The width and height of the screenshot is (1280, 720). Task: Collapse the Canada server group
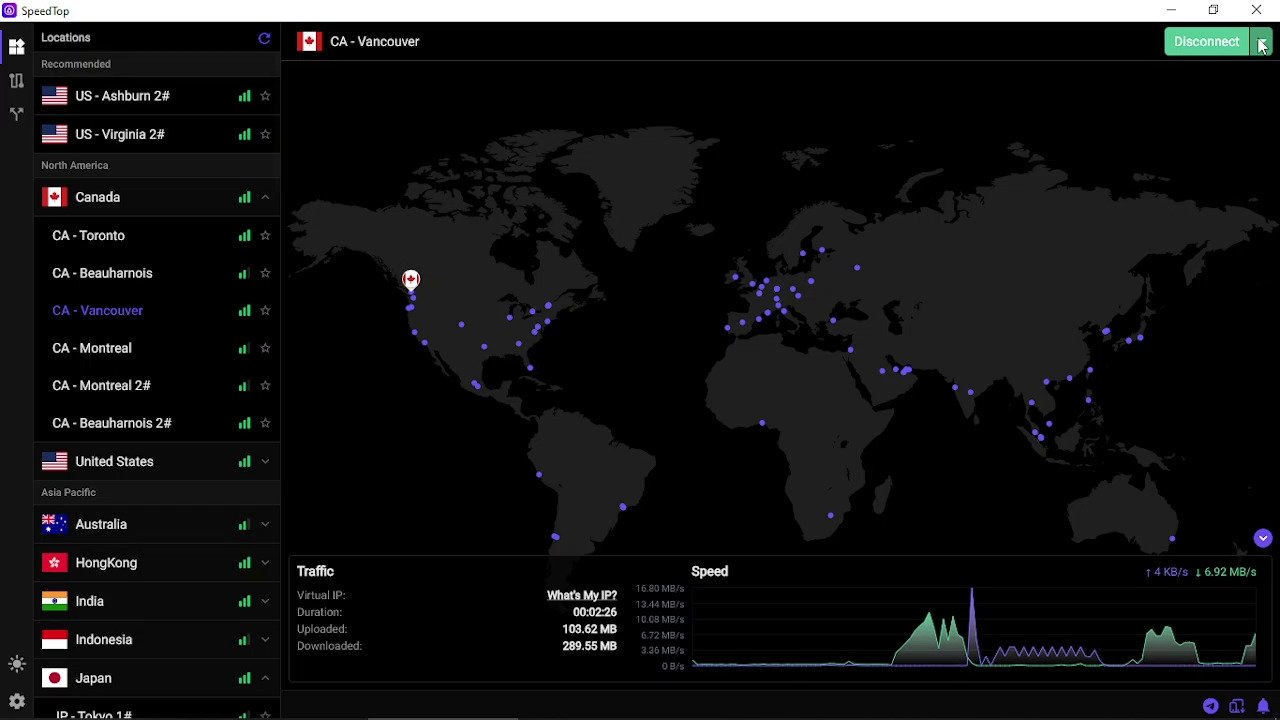(x=265, y=198)
